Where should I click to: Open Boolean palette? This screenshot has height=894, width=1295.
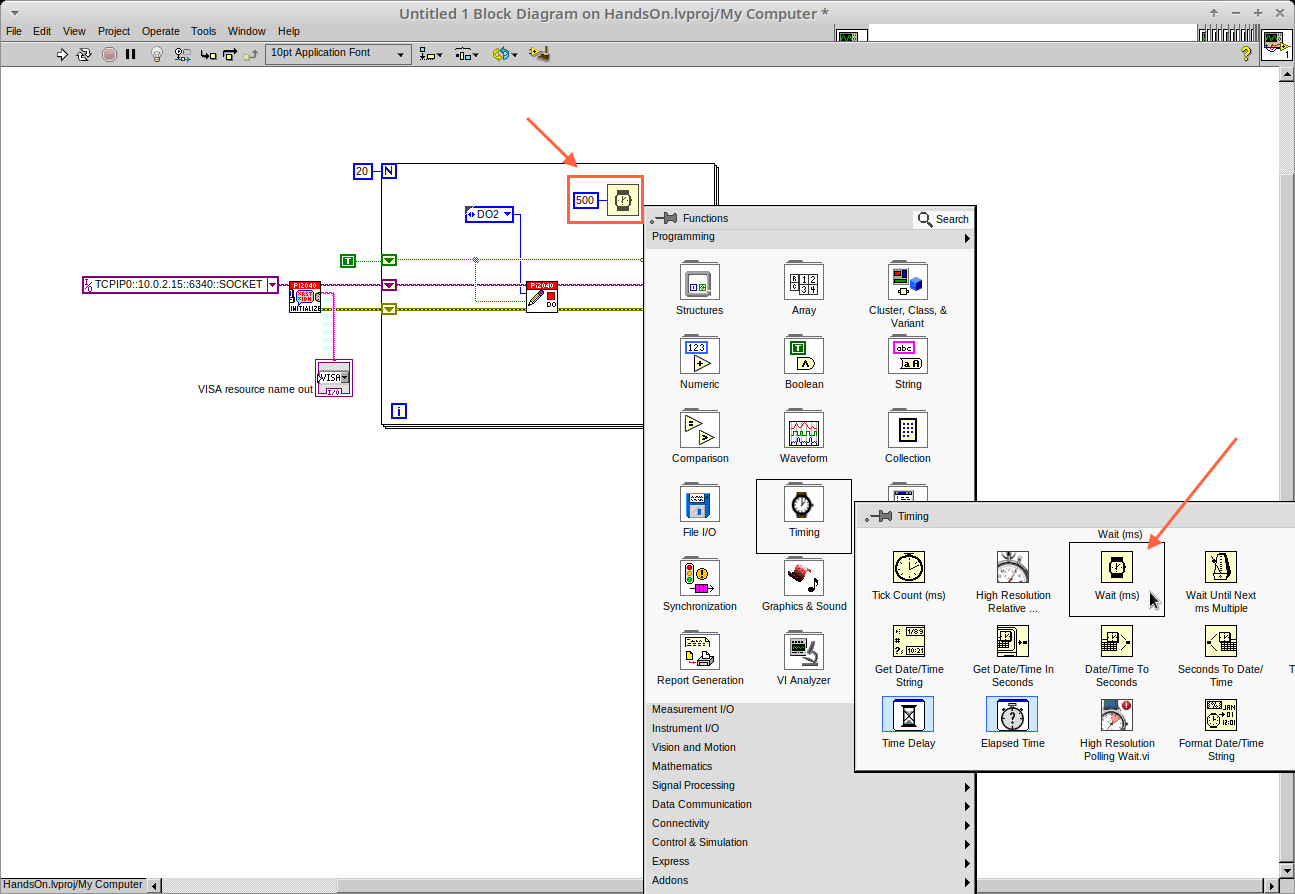pyautogui.click(x=804, y=363)
